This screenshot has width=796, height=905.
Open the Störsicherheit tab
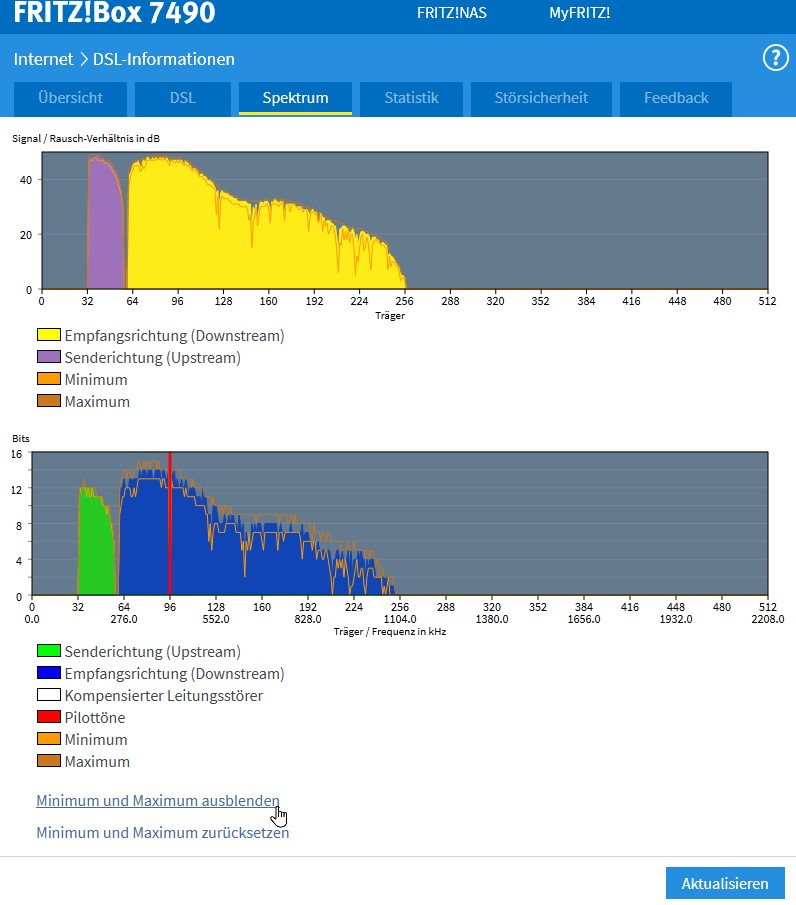tap(541, 98)
